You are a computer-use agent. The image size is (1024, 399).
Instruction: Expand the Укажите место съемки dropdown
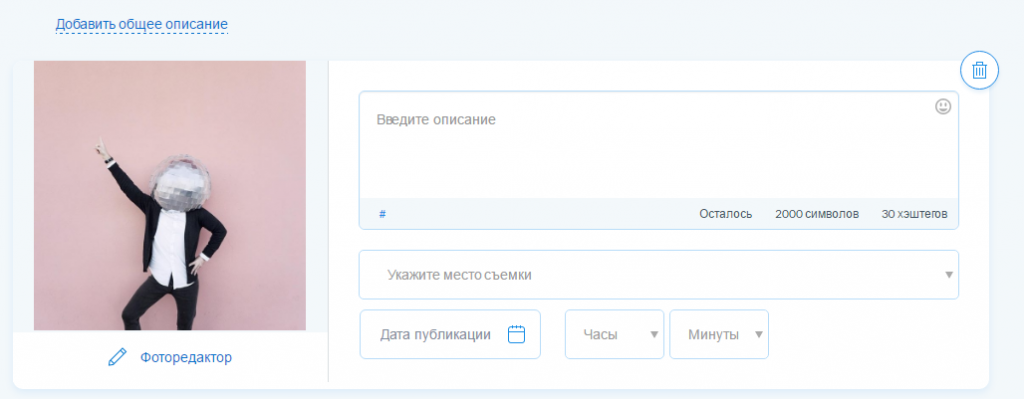click(658, 275)
